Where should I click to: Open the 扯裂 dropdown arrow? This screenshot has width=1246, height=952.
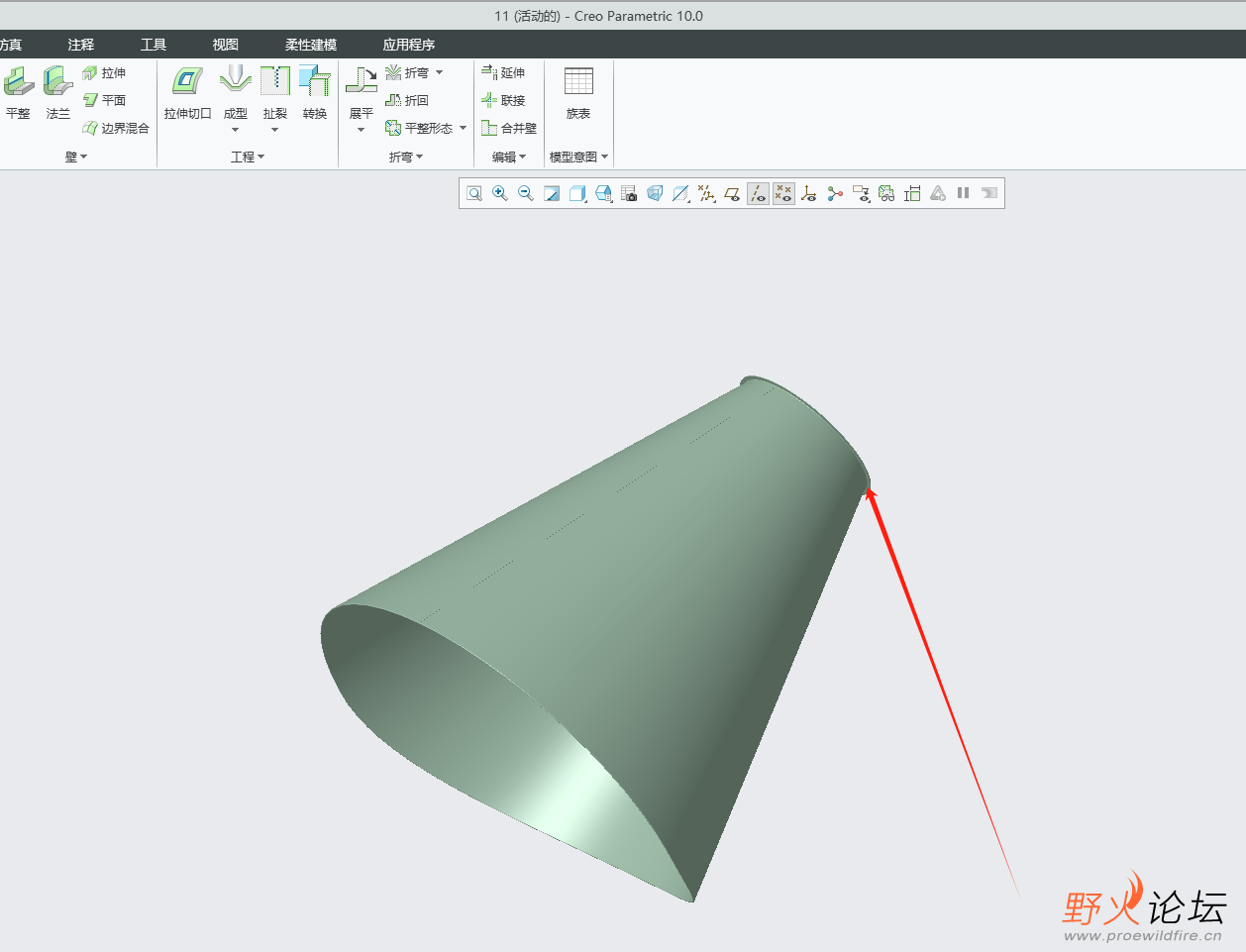tap(274, 130)
